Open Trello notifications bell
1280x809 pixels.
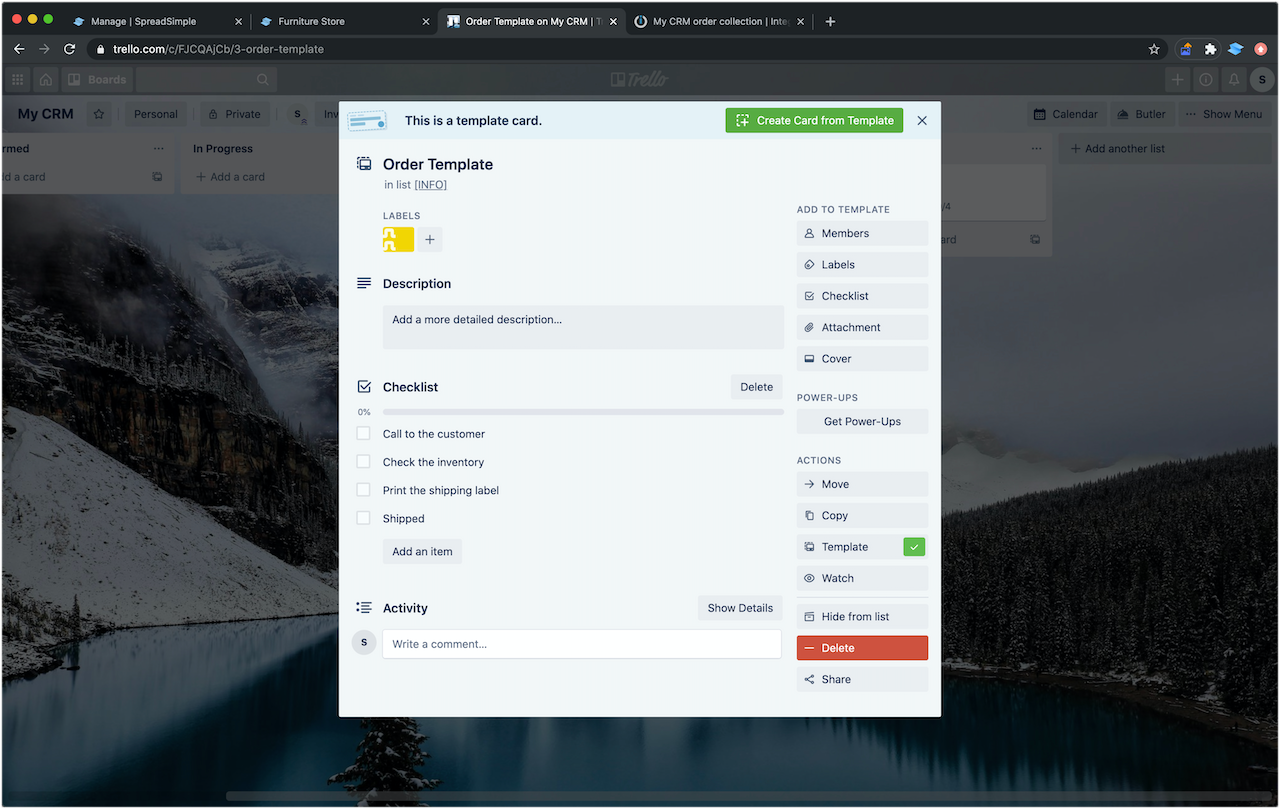click(1233, 79)
